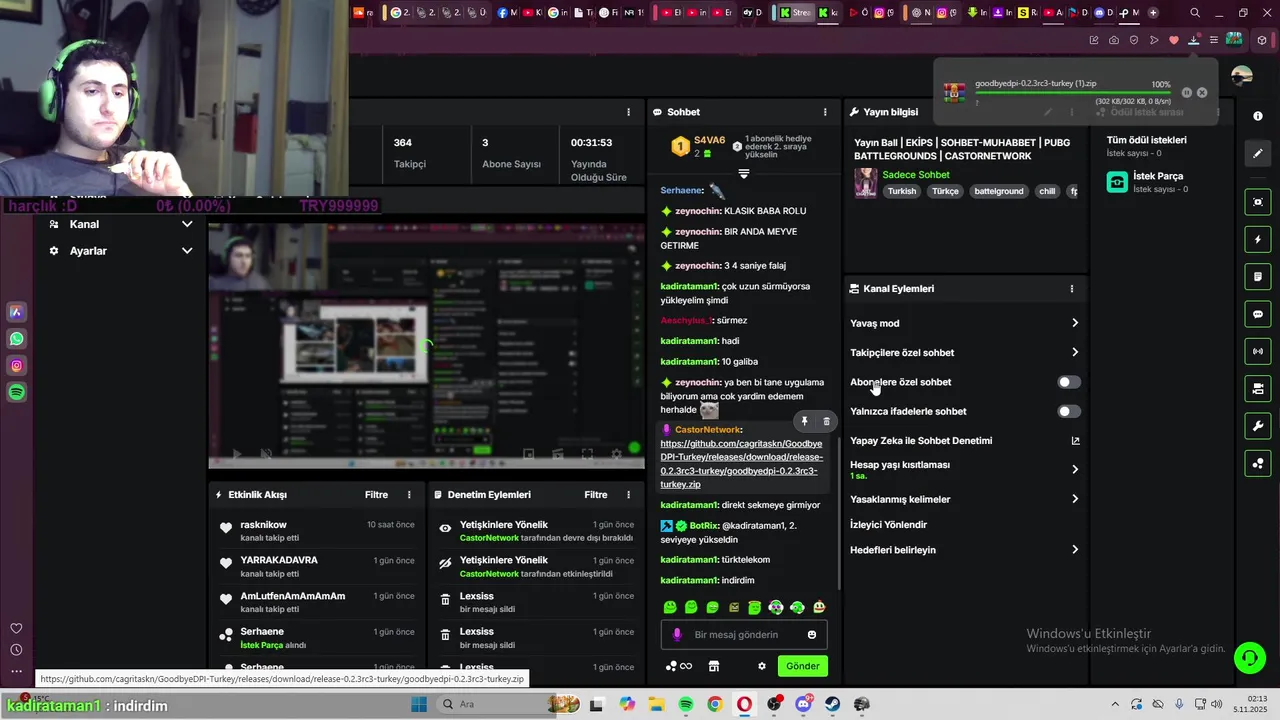Delete the CastorNetwork chat message
This screenshot has height=720, width=1280.
click(x=826, y=422)
